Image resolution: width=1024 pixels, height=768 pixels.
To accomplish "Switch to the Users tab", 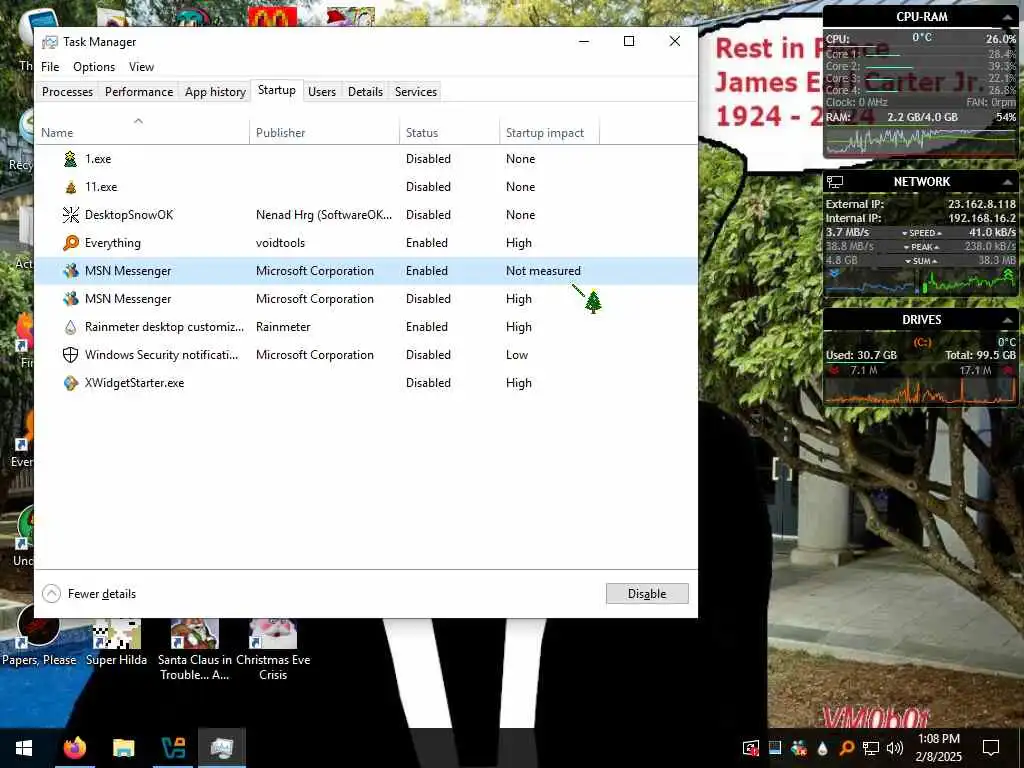I will 322,92.
